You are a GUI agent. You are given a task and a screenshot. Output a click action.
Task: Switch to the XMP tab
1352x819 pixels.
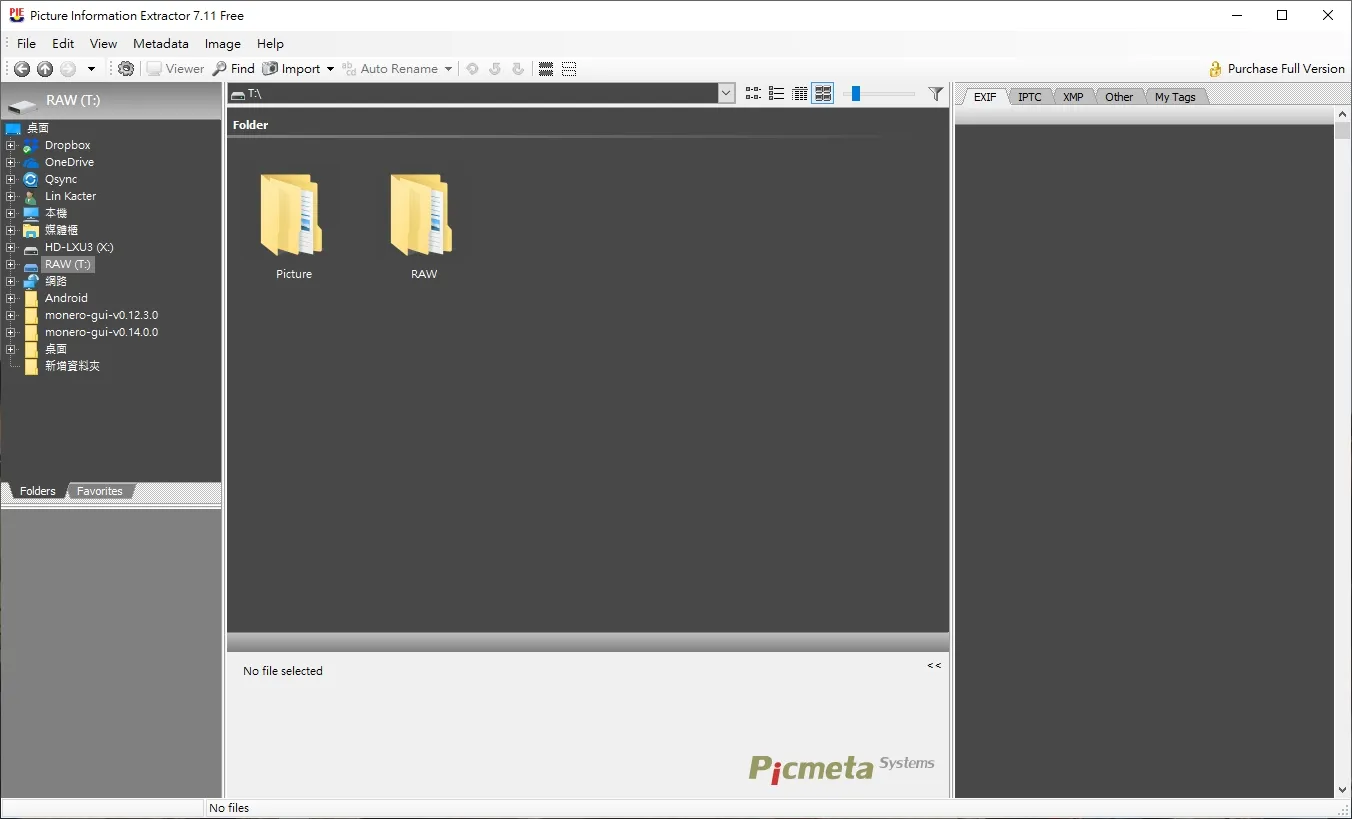click(1073, 97)
